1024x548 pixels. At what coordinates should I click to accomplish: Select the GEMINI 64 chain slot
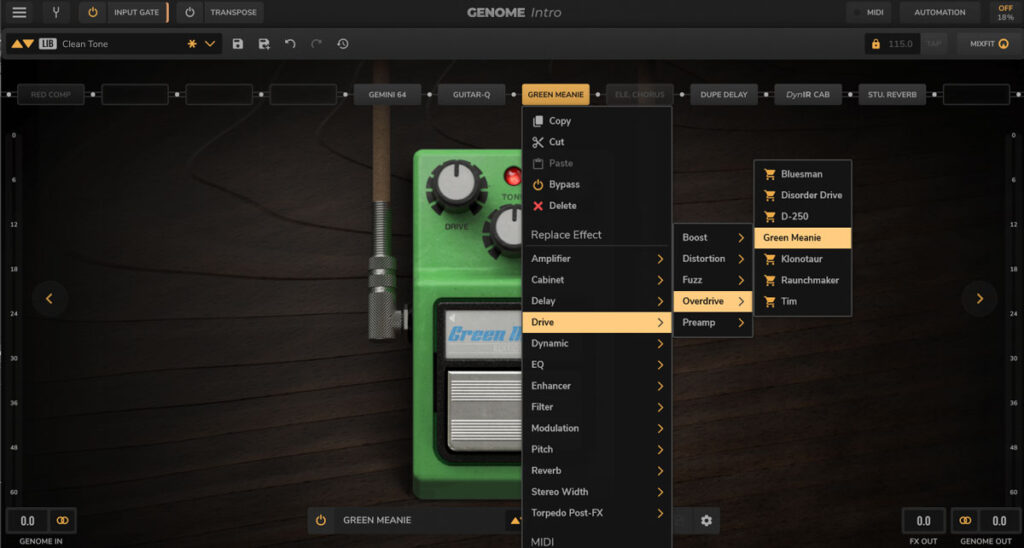(387, 95)
